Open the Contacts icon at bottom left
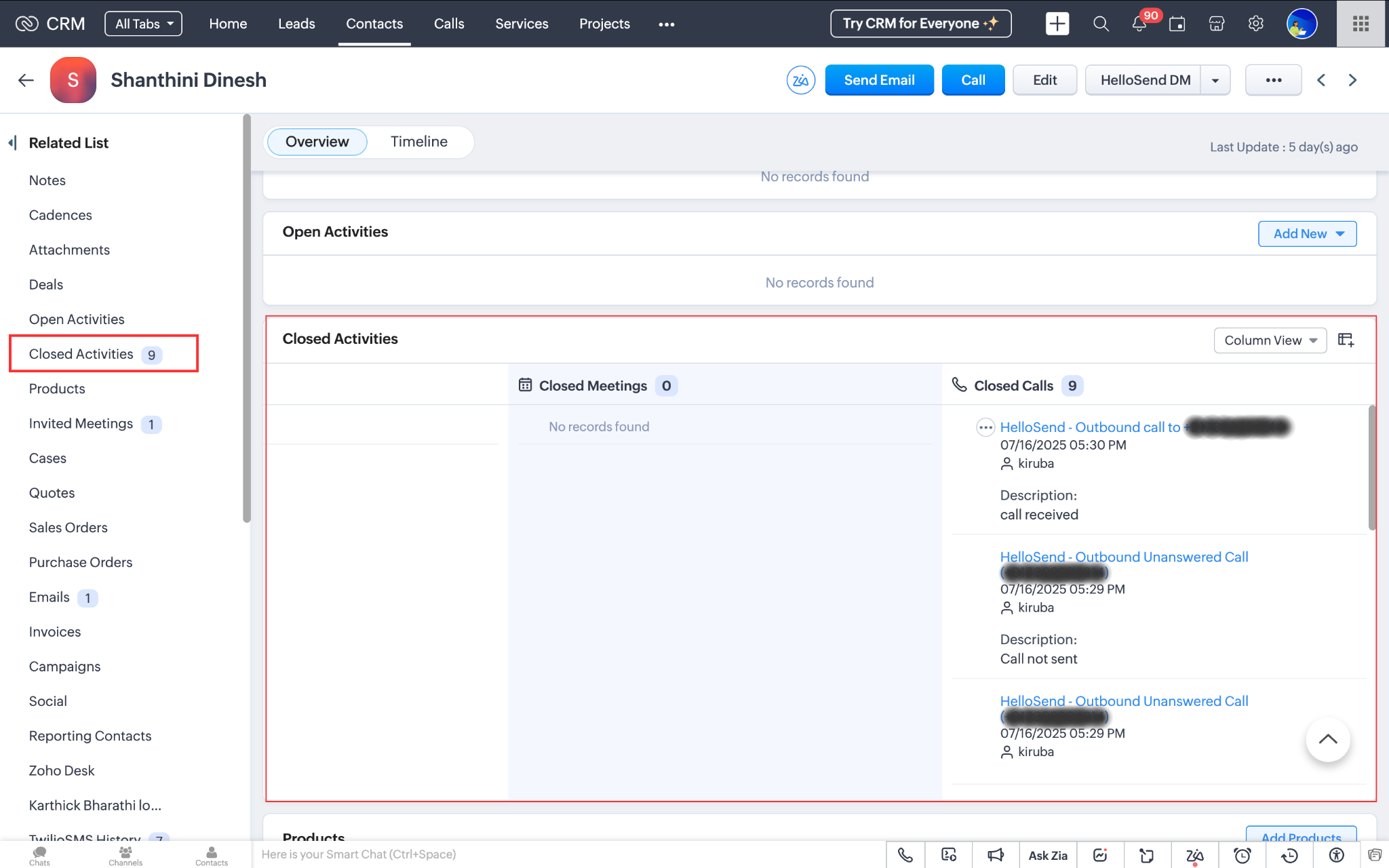The height and width of the screenshot is (868, 1389). [x=212, y=856]
